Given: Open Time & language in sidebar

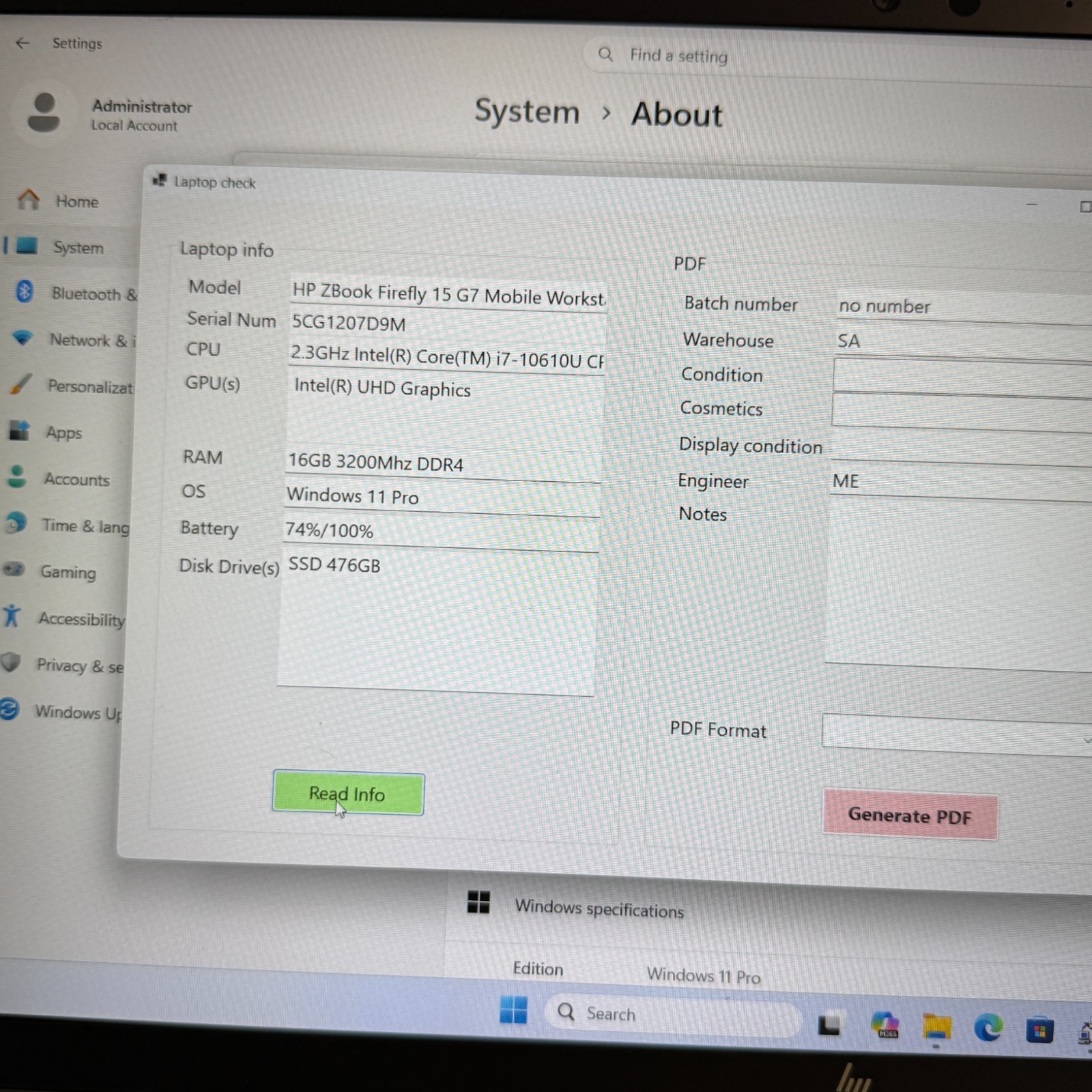Looking at the screenshot, I should 67,526.
